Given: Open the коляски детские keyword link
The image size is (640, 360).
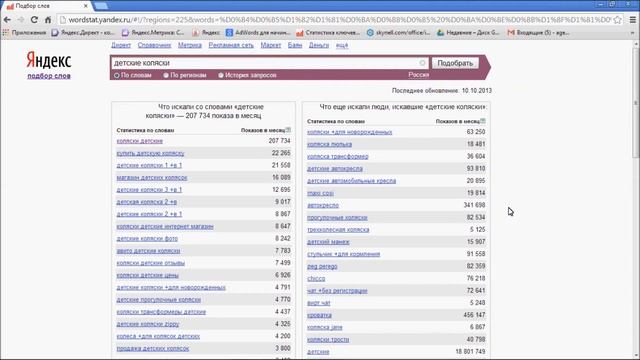Looking at the screenshot, I should click(140, 141).
